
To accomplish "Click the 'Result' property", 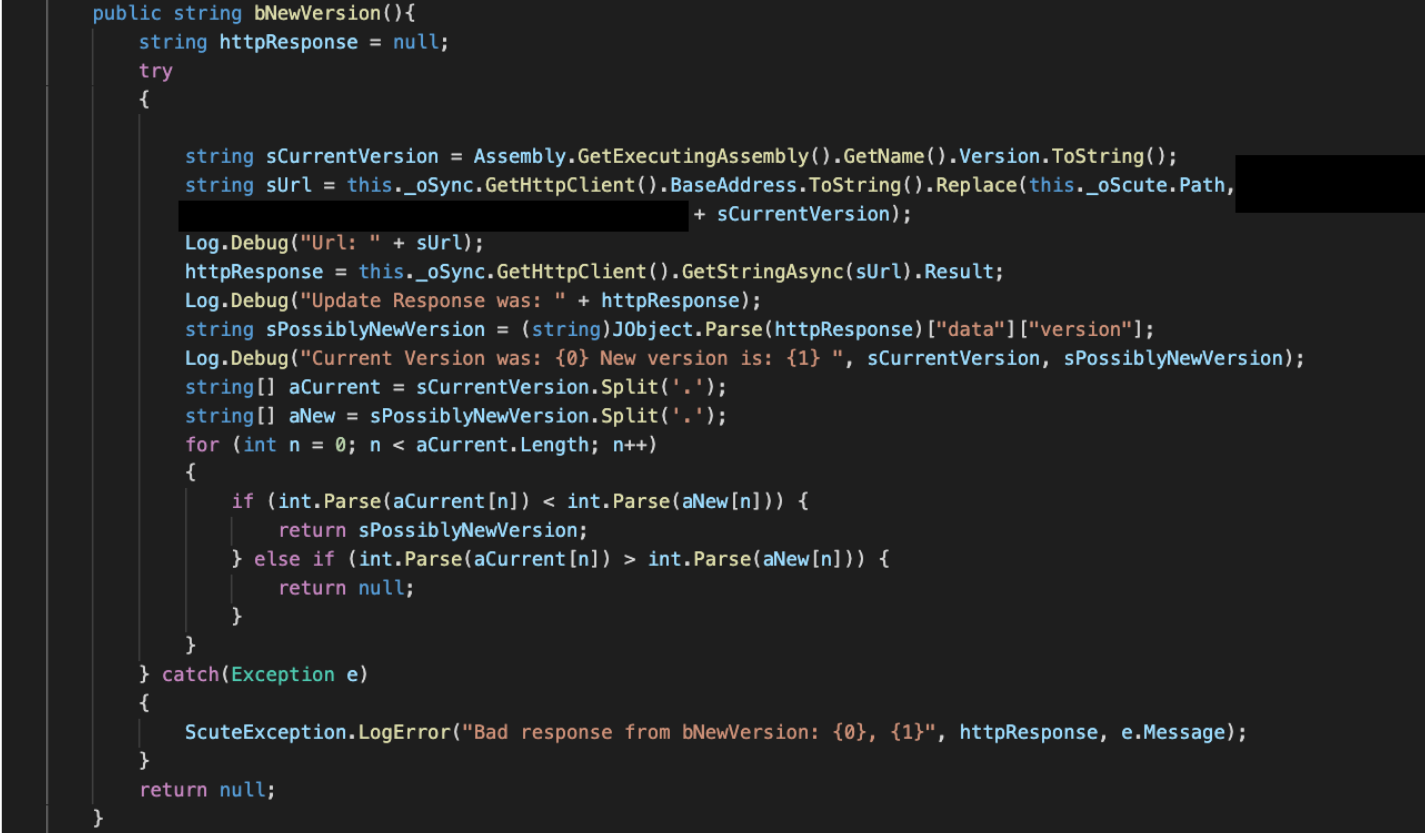I will (x=959, y=272).
